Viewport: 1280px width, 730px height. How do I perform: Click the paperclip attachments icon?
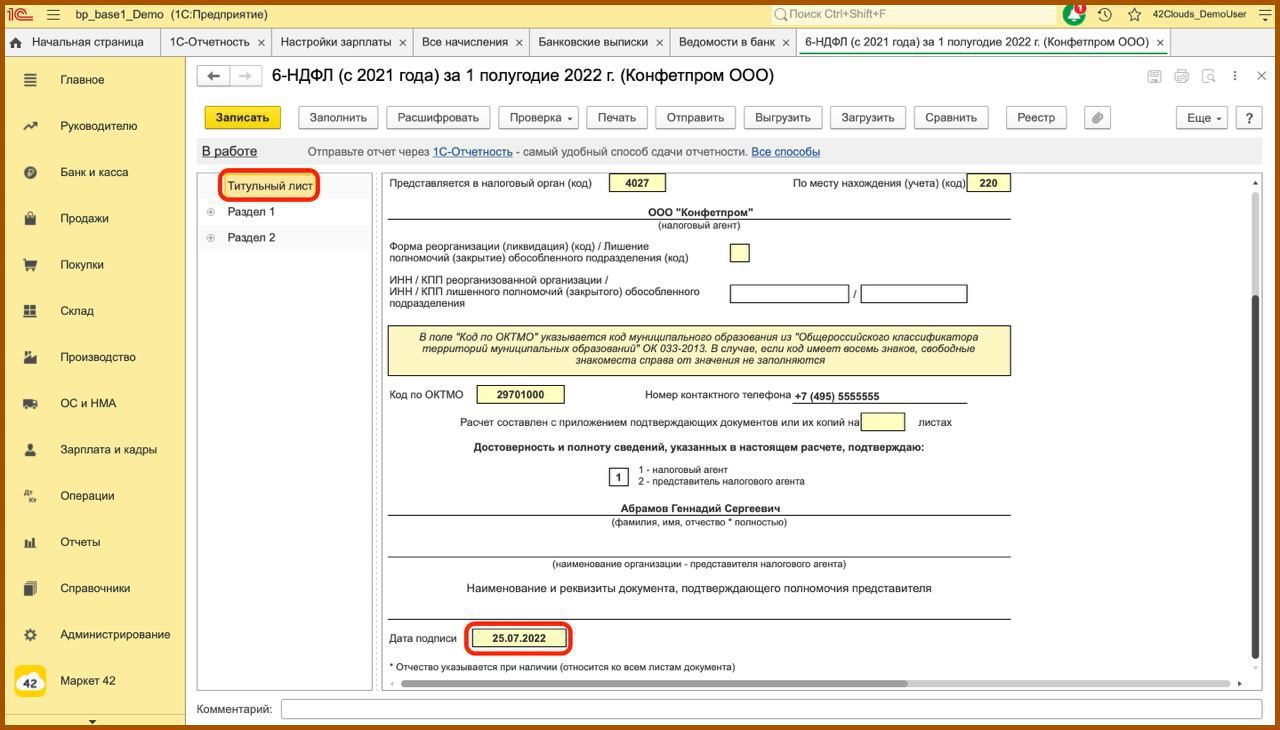pyautogui.click(x=1097, y=118)
